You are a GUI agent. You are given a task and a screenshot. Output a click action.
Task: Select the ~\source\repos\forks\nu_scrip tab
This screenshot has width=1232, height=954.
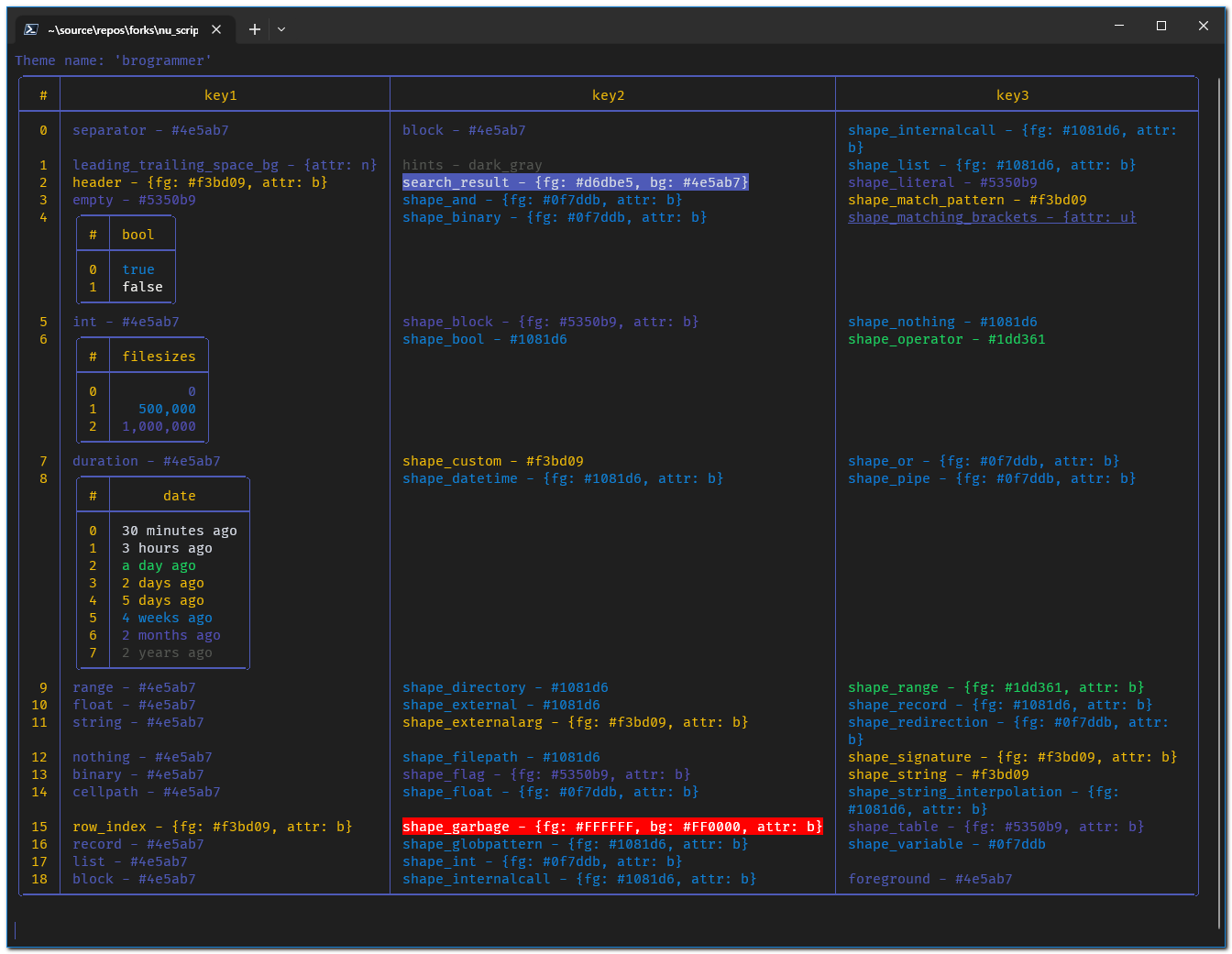(123, 29)
